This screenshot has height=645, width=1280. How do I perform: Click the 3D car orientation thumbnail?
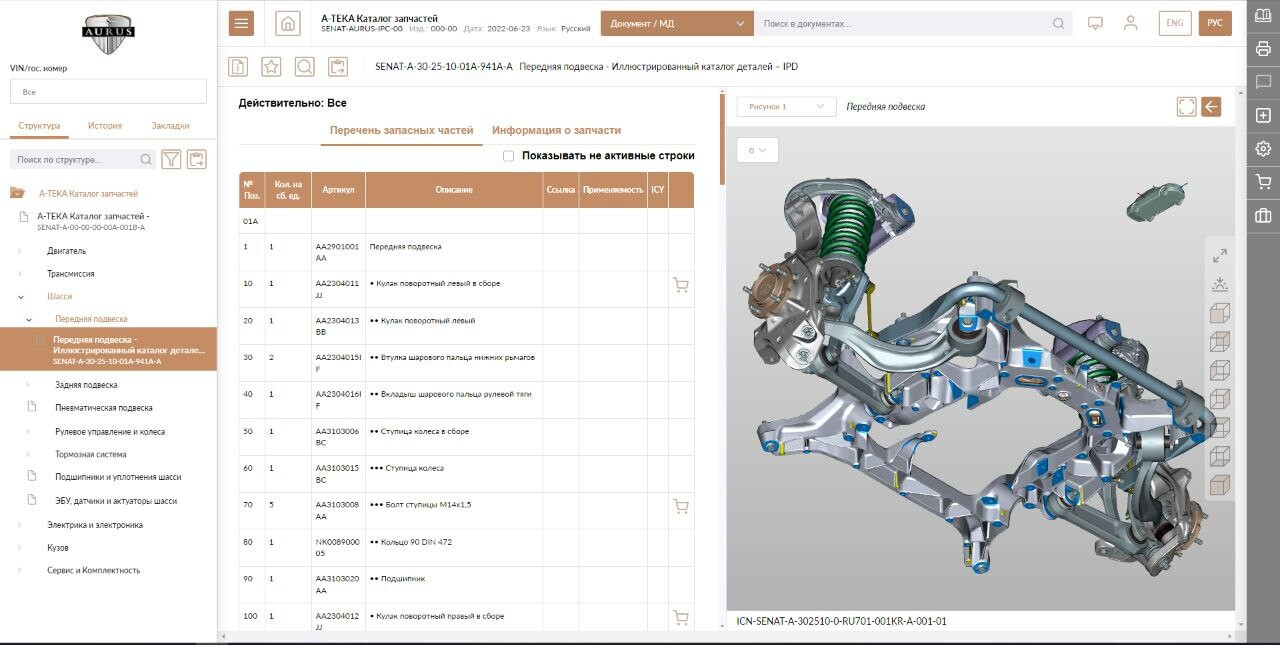click(x=1155, y=200)
